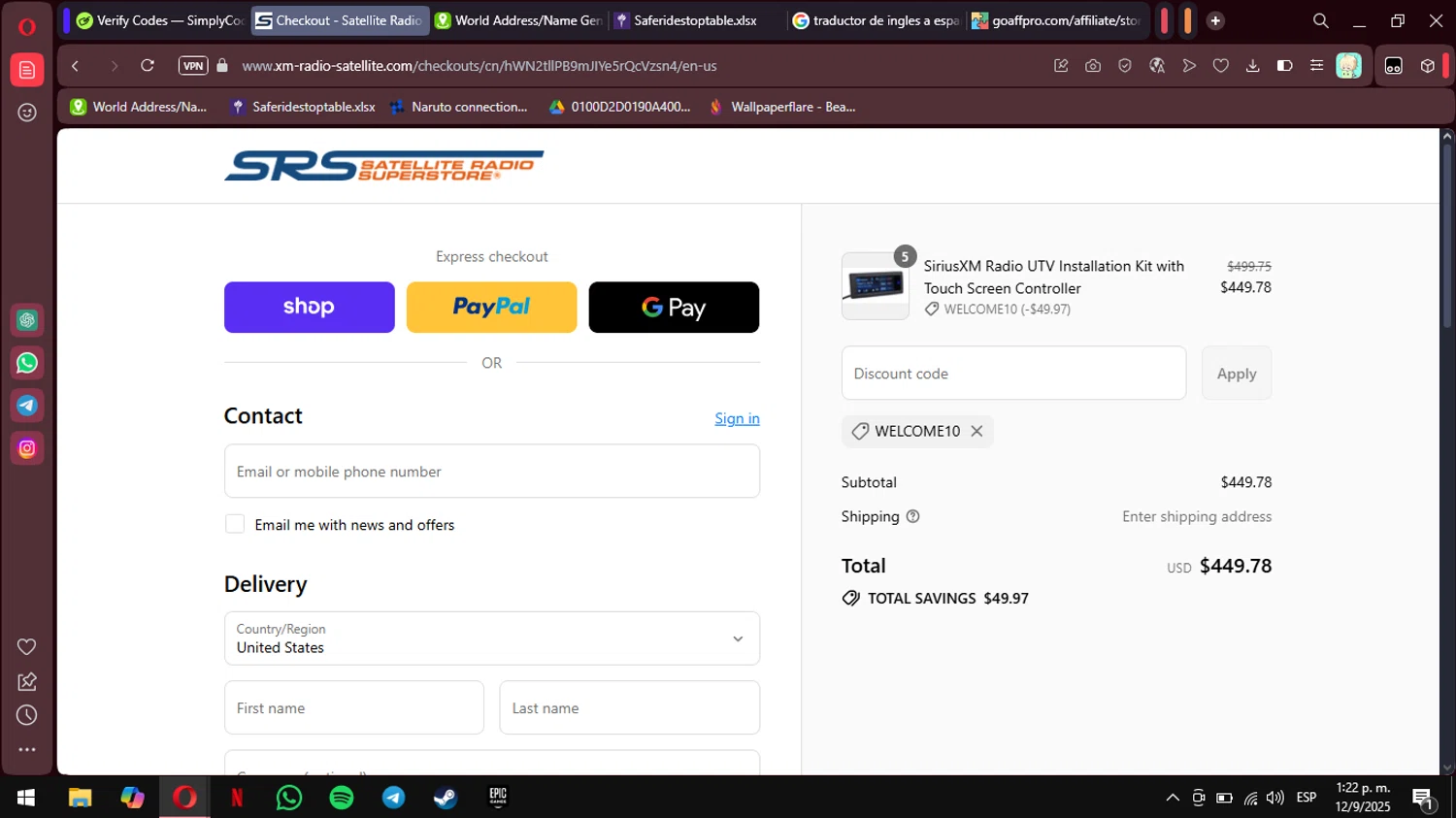Switch to Saferidestoptable.xlsx tab

click(697, 20)
